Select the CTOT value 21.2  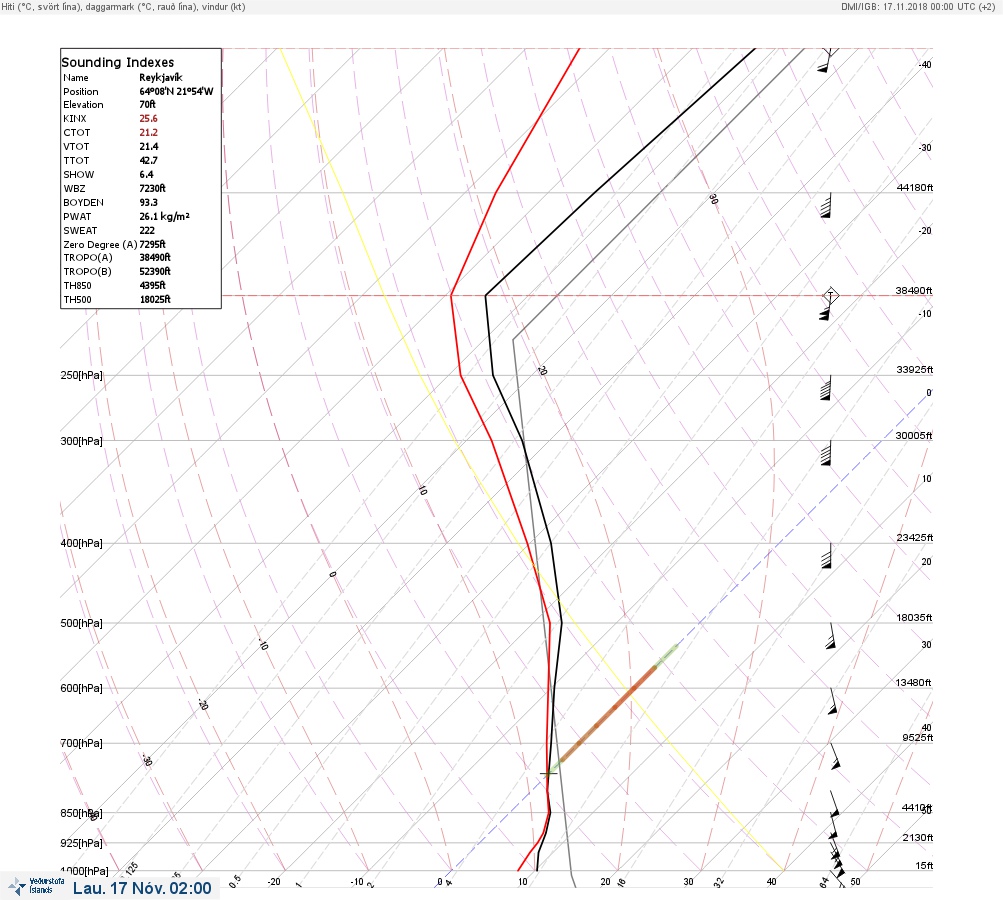click(148, 132)
